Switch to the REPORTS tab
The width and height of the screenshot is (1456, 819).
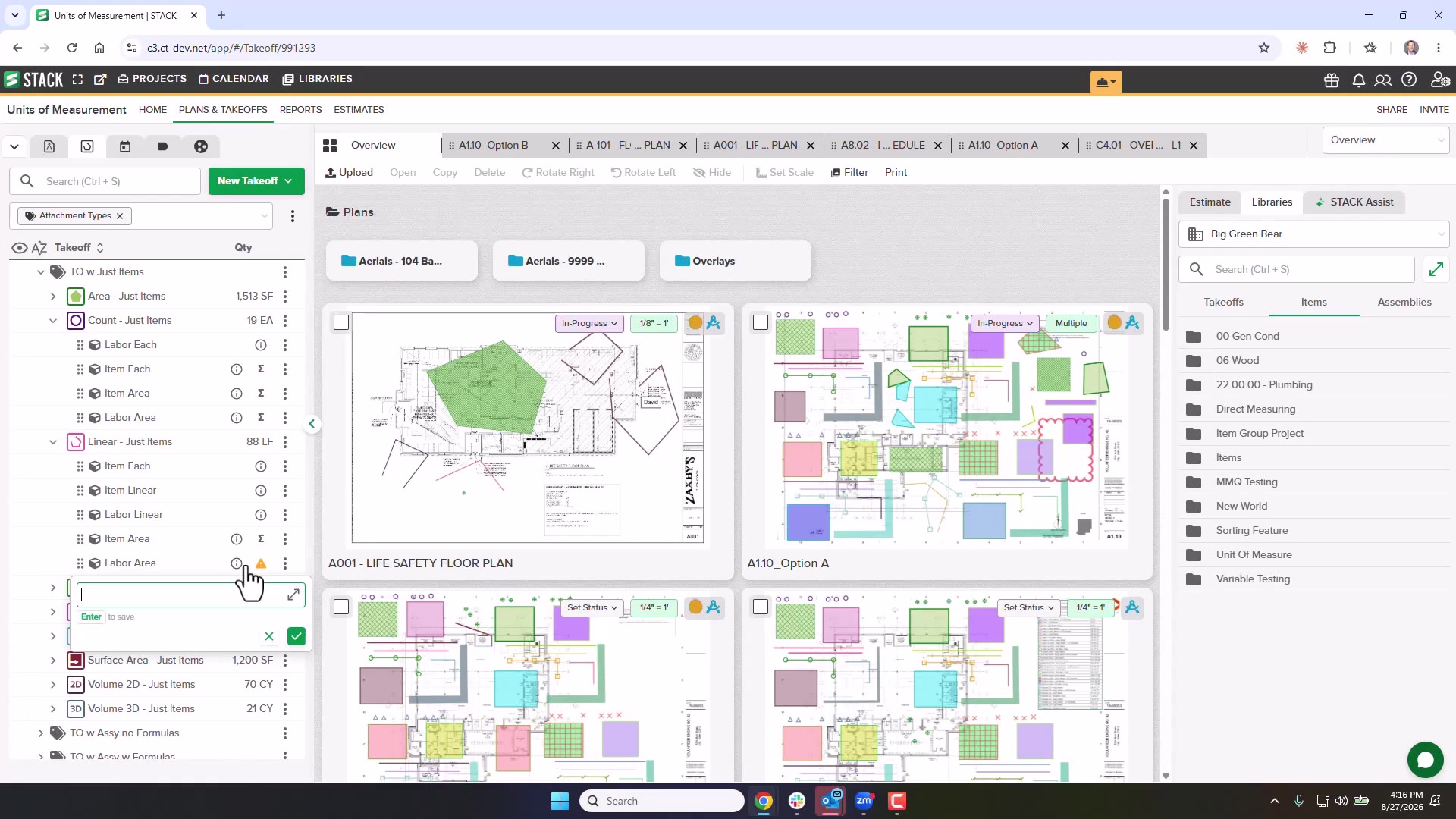tap(300, 110)
